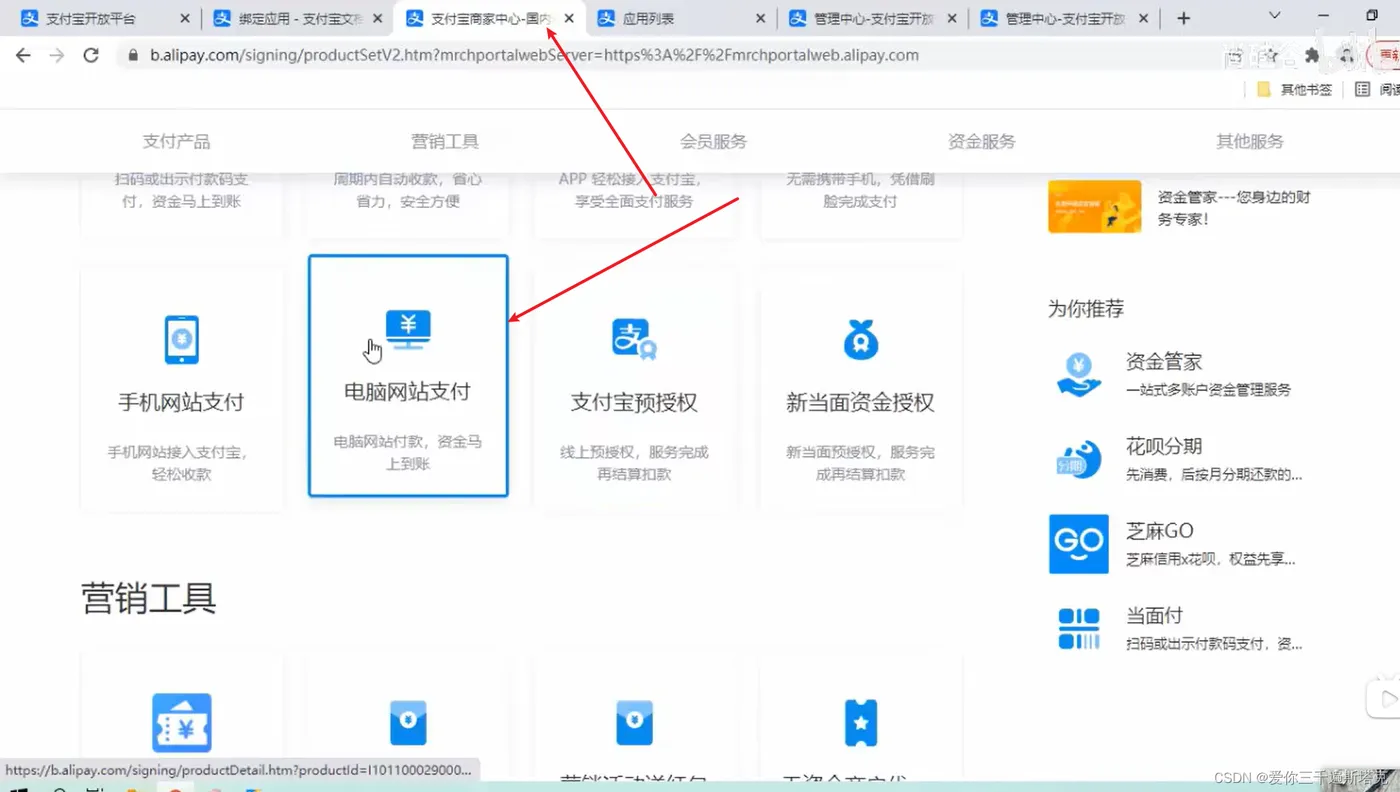Open the 手机网站支付 title link
The height and width of the screenshot is (792, 1400).
click(x=181, y=403)
